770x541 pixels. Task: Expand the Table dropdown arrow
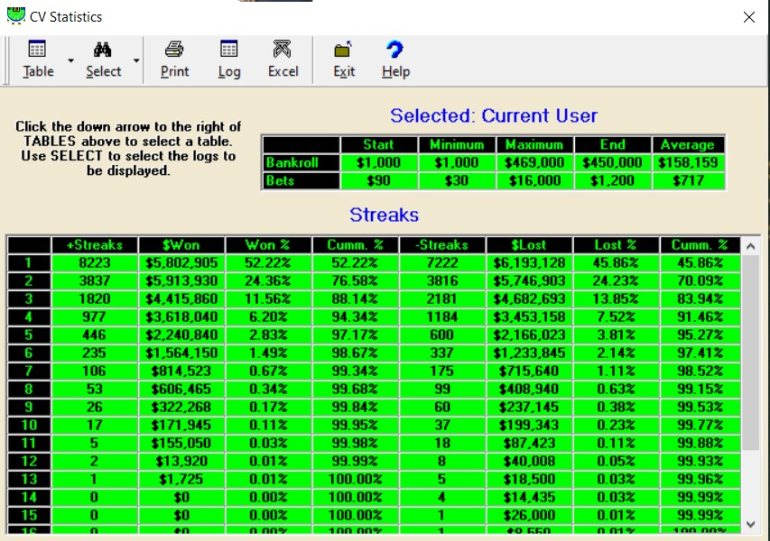pyautogui.click(x=71, y=61)
